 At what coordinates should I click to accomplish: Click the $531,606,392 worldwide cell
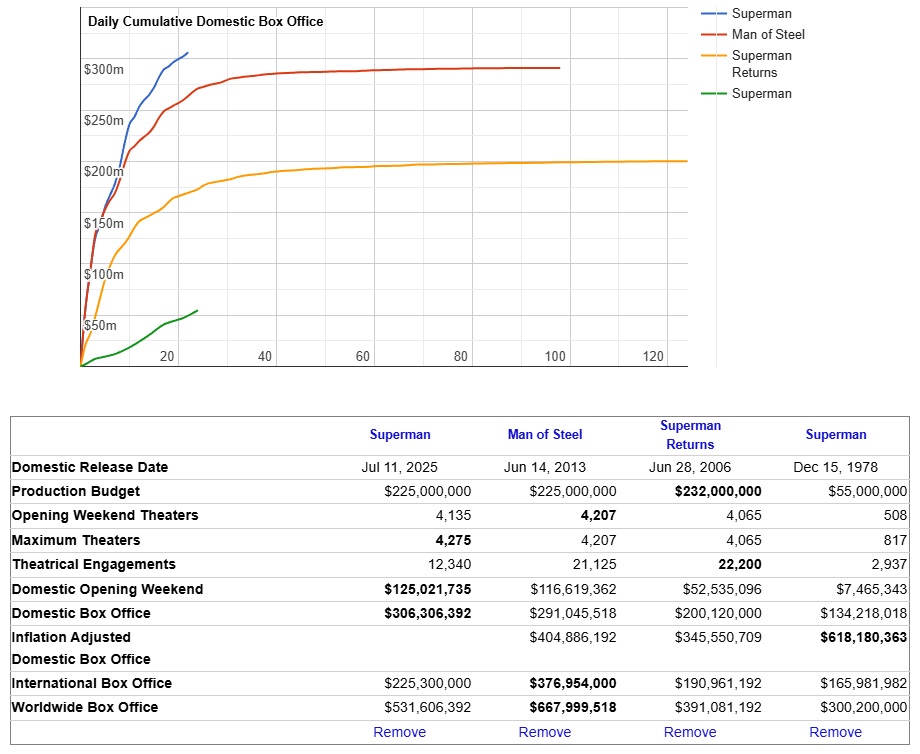coord(428,708)
